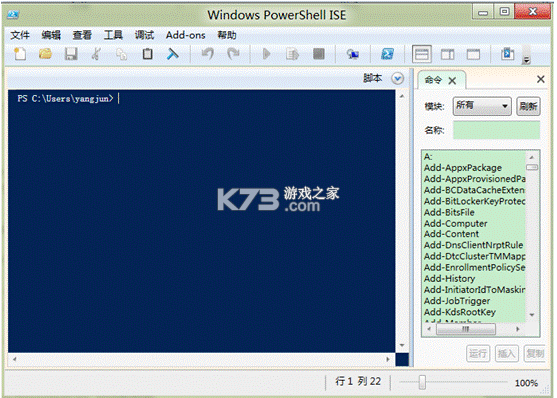The height and width of the screenshot is (398, 557).
Task: Show the script pane maximized layout
Action: point(473,54)
